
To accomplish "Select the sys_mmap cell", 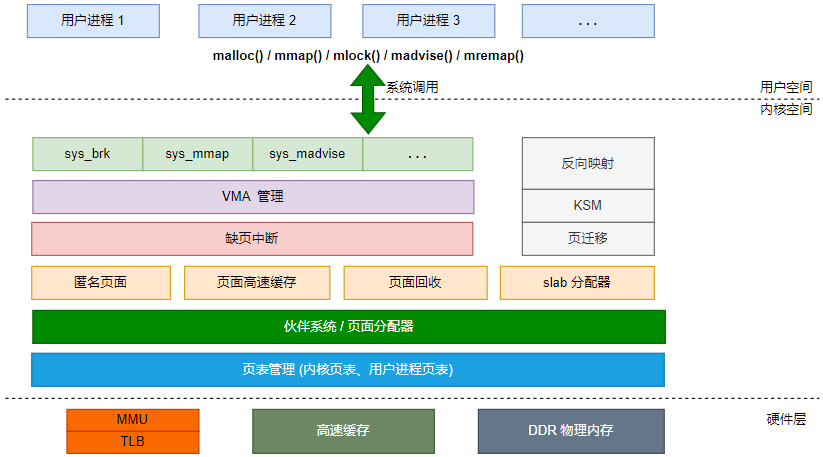I will click(197, 154).
